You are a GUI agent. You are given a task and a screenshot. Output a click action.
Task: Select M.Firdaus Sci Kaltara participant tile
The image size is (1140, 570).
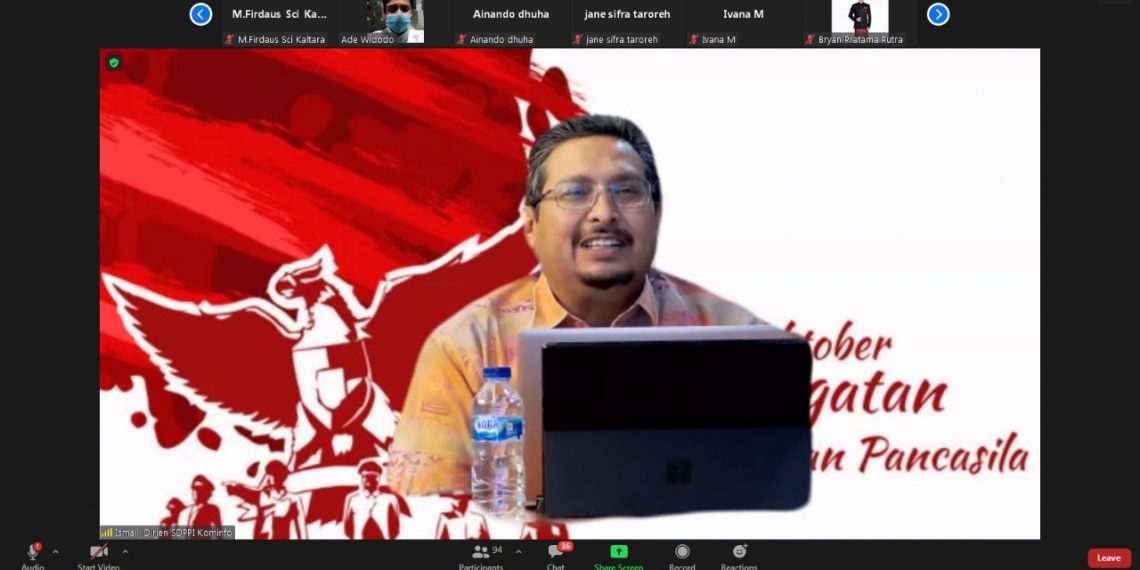click(x=279, y=23)
